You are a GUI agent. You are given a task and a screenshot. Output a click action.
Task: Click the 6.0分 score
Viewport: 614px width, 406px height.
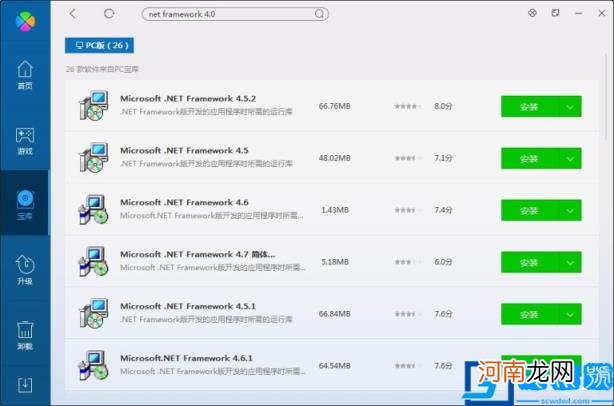[443, 262]
